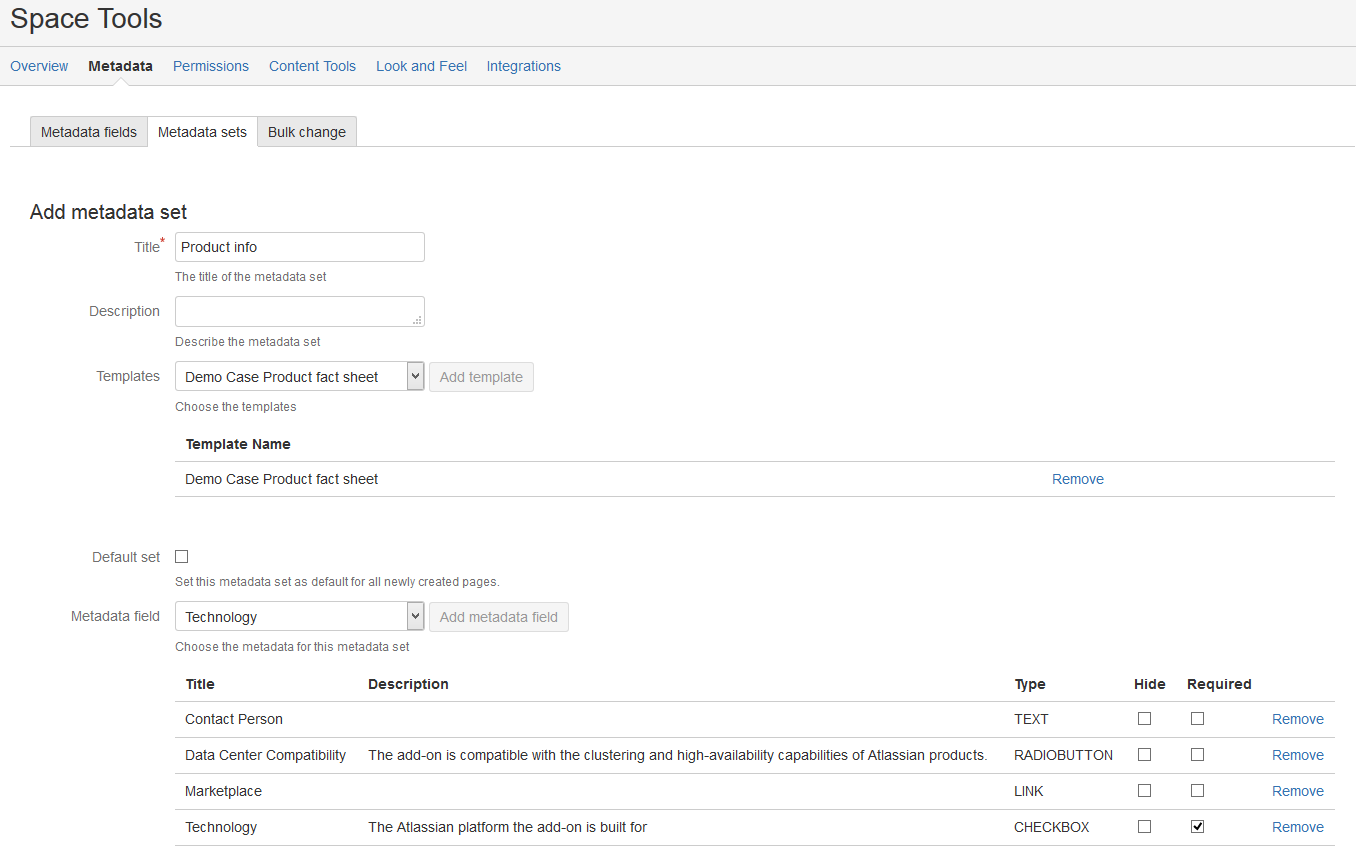Image resolution: width=1356 pixels, height=863 pixels.
Task: Click the Title input field
Action: pos(299,247)
